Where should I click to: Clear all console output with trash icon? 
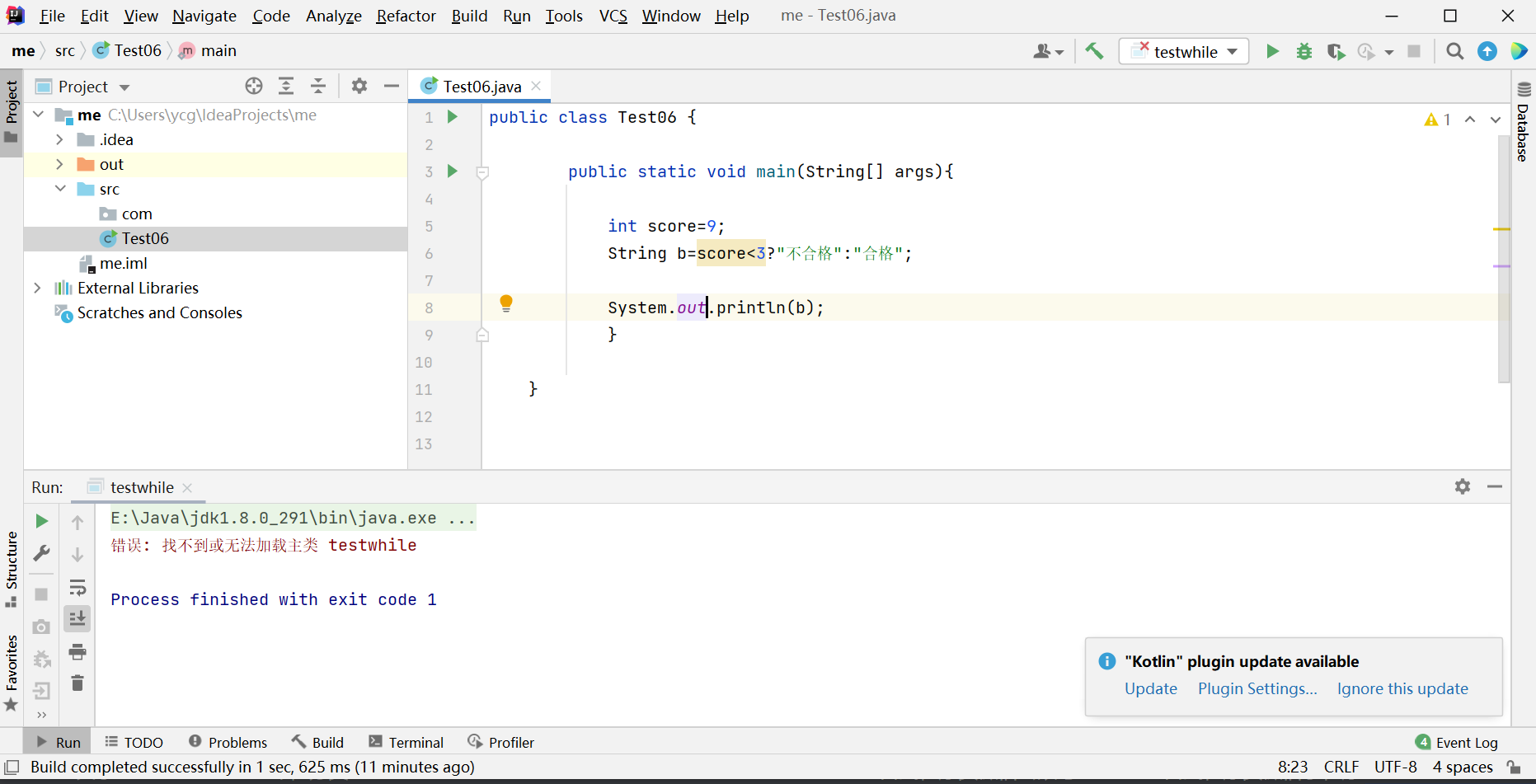coord(78,683)
